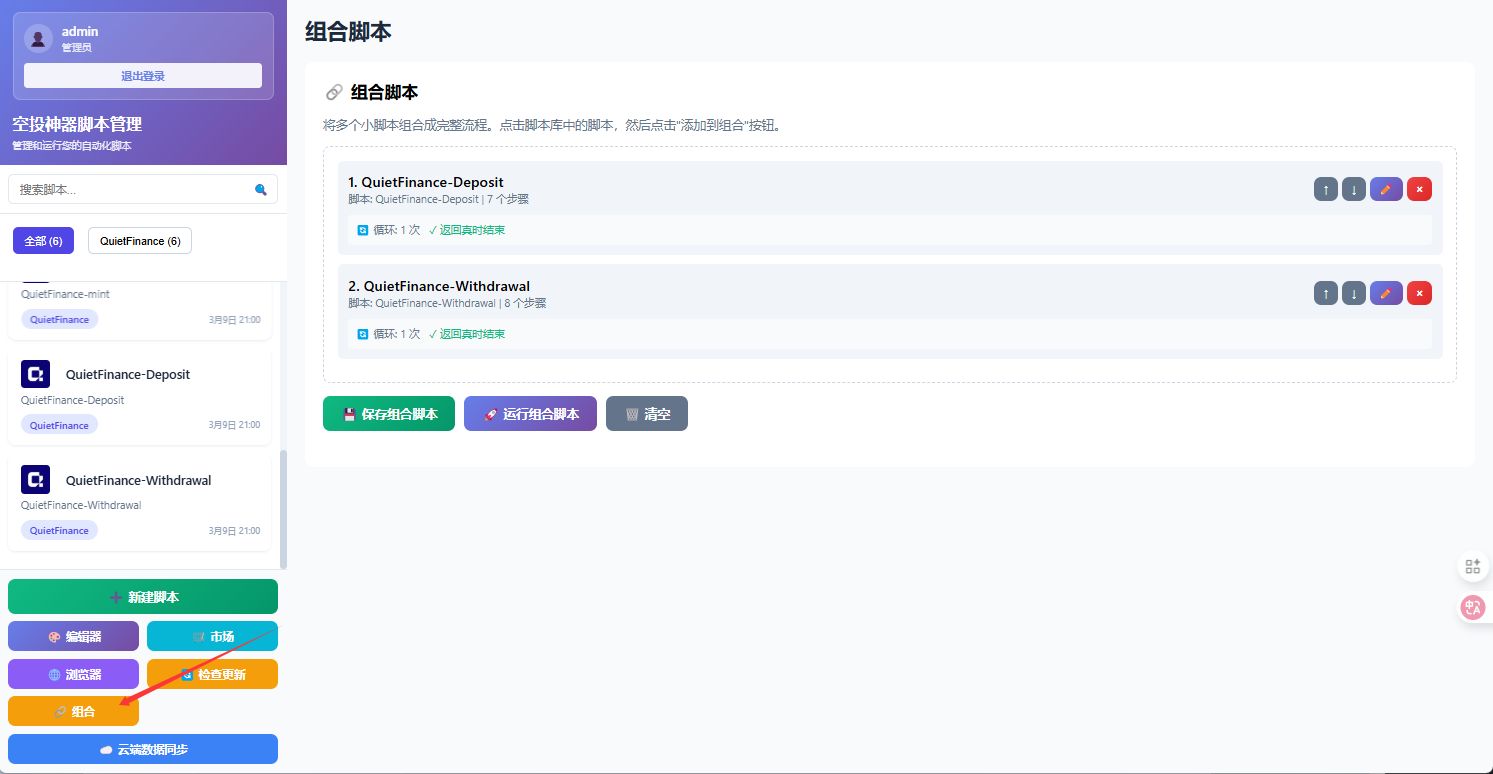Viewport: 1493px width, 774px height.
Task: Move QuietFinance-Deposit down with arrow icon
Action: [1353, 189]
